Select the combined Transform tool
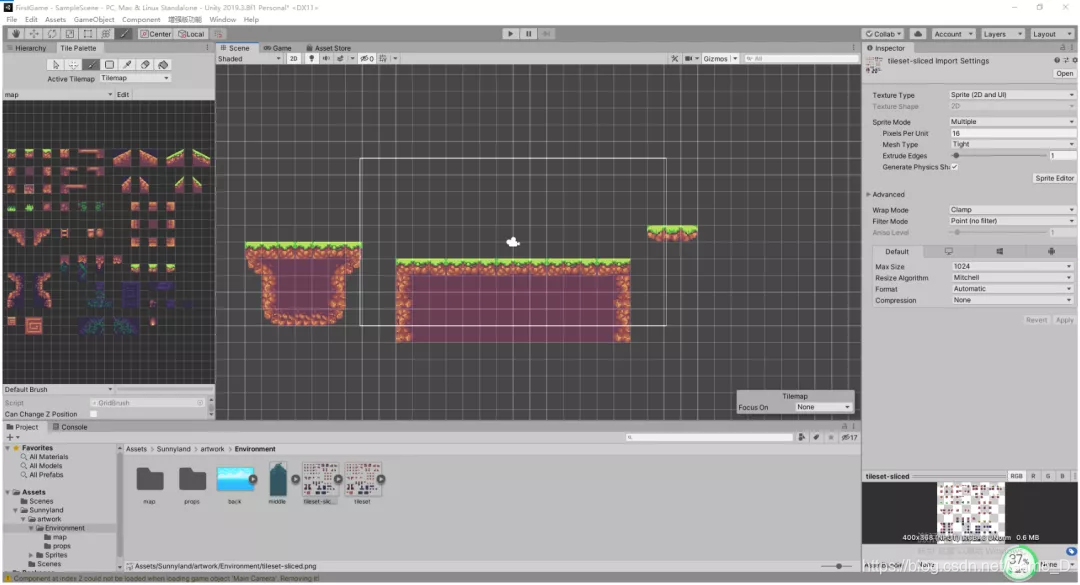 (105, 34)
